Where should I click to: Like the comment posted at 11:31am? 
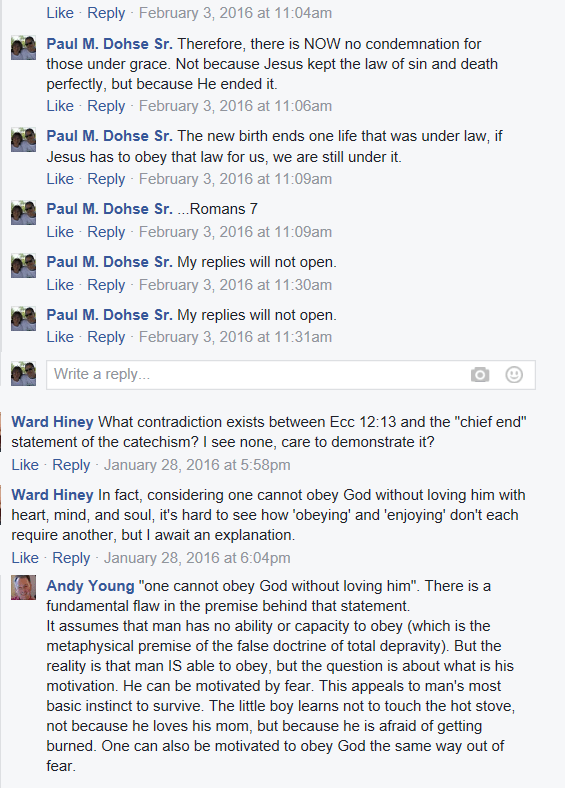[x=60, y=337]
